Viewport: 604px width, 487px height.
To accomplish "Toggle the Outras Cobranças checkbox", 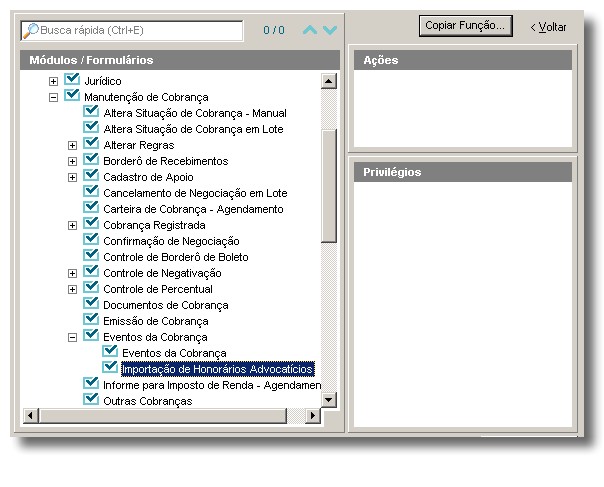I will [x=91, y=399].
